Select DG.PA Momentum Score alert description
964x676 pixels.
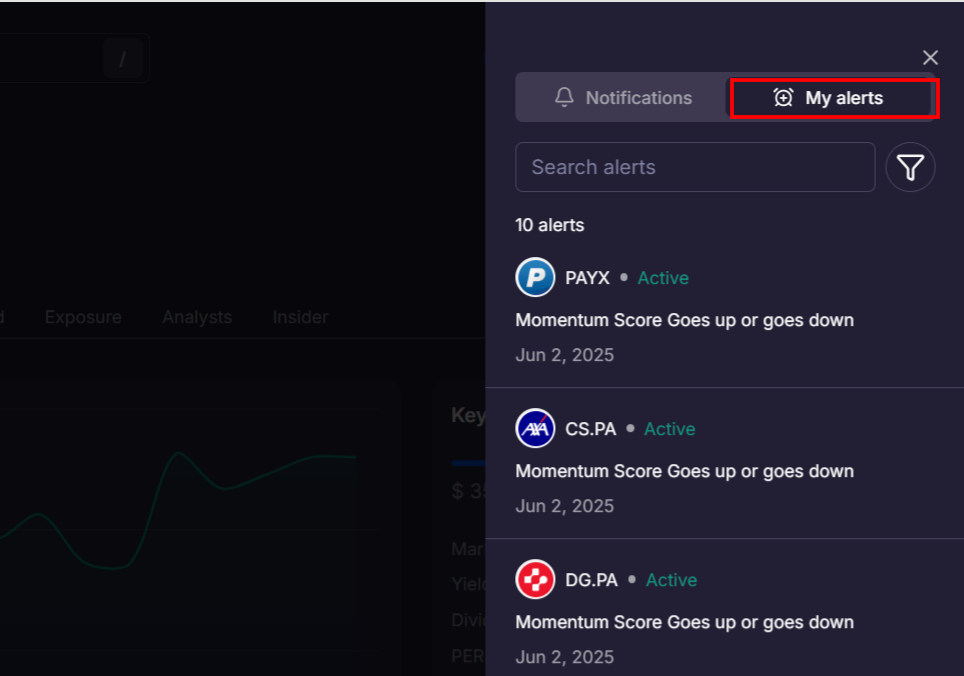[x=684, y=623]
